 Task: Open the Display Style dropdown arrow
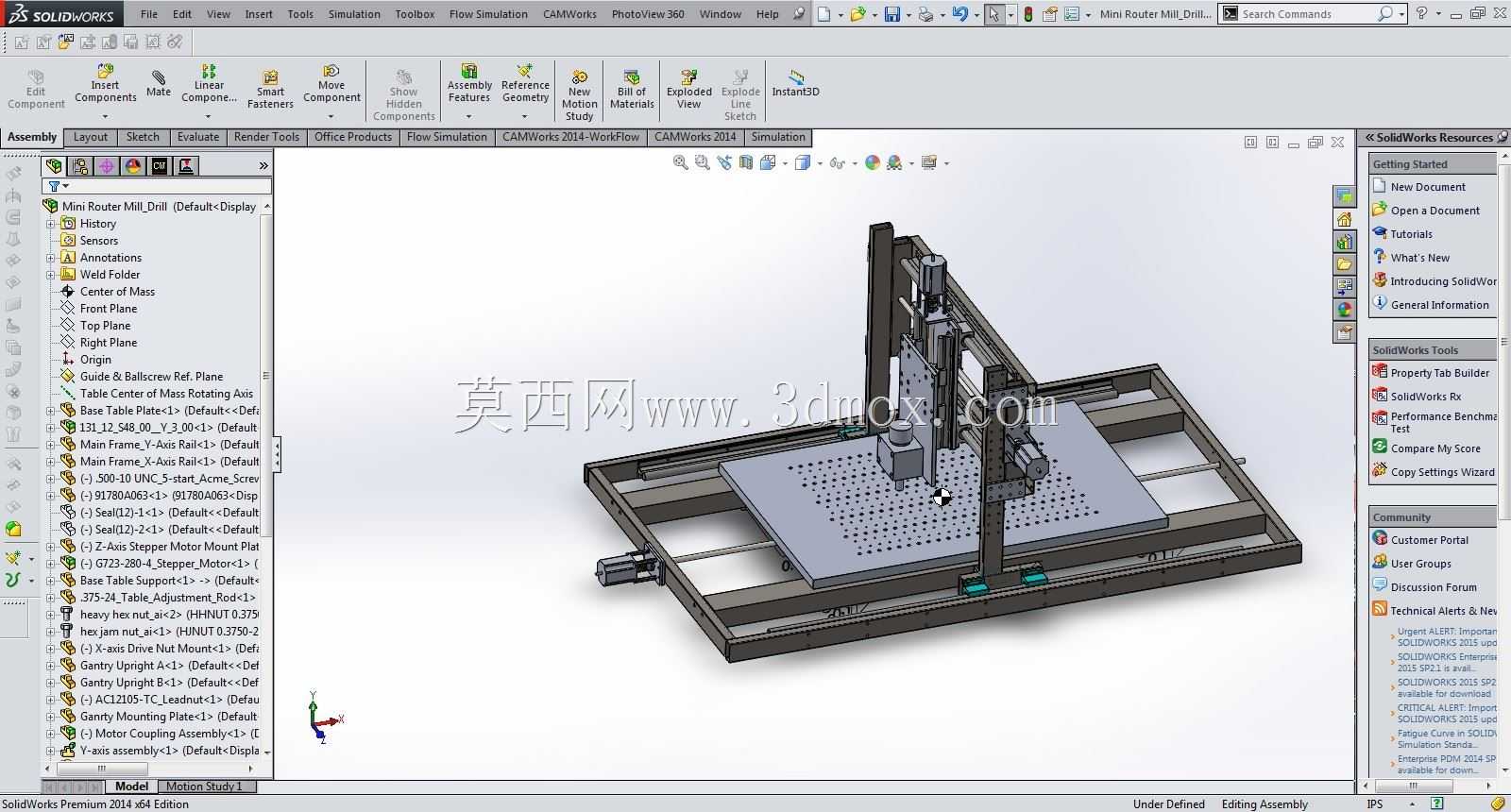819,163
